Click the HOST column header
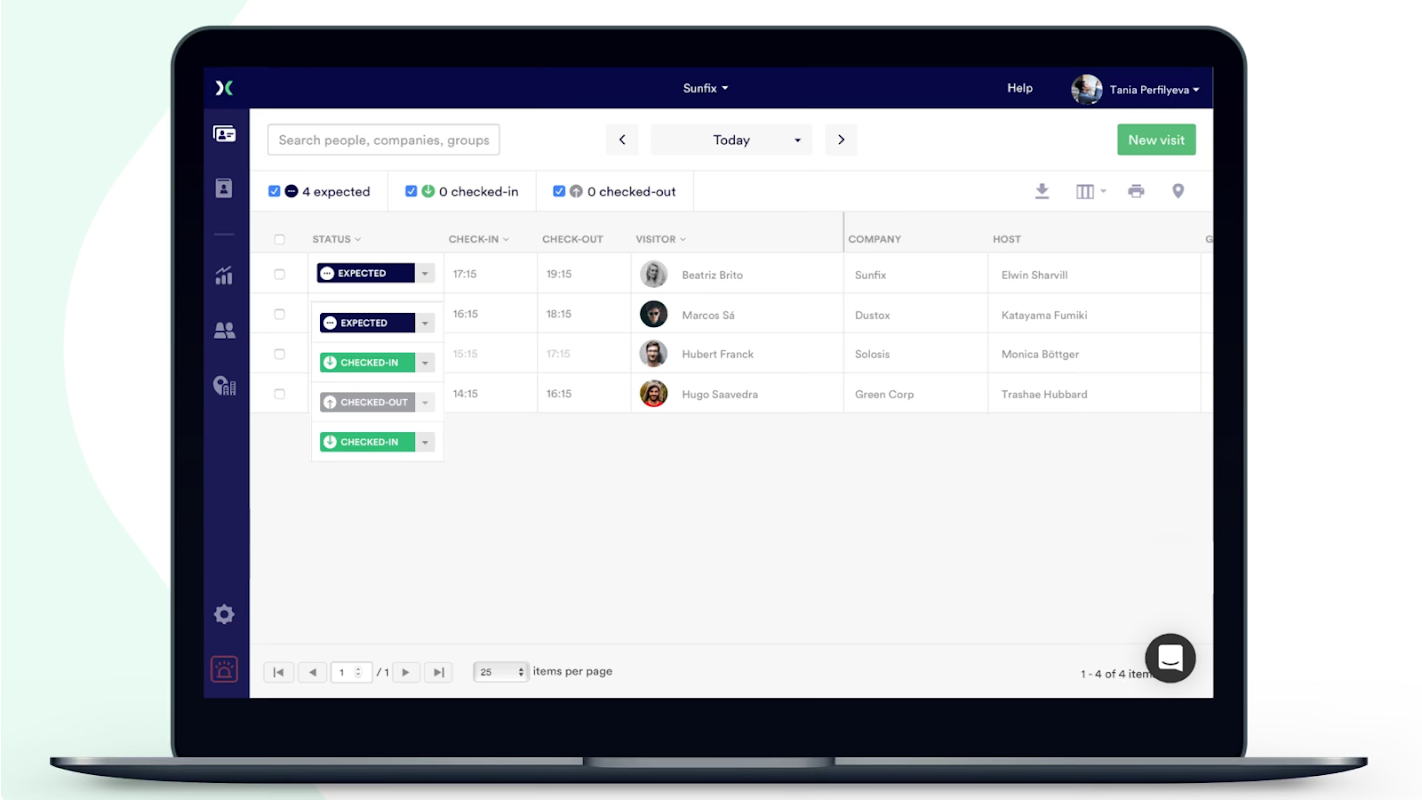Image resolution: width=1422 pixels, height=800 pixels. (x=1007, y=239)
